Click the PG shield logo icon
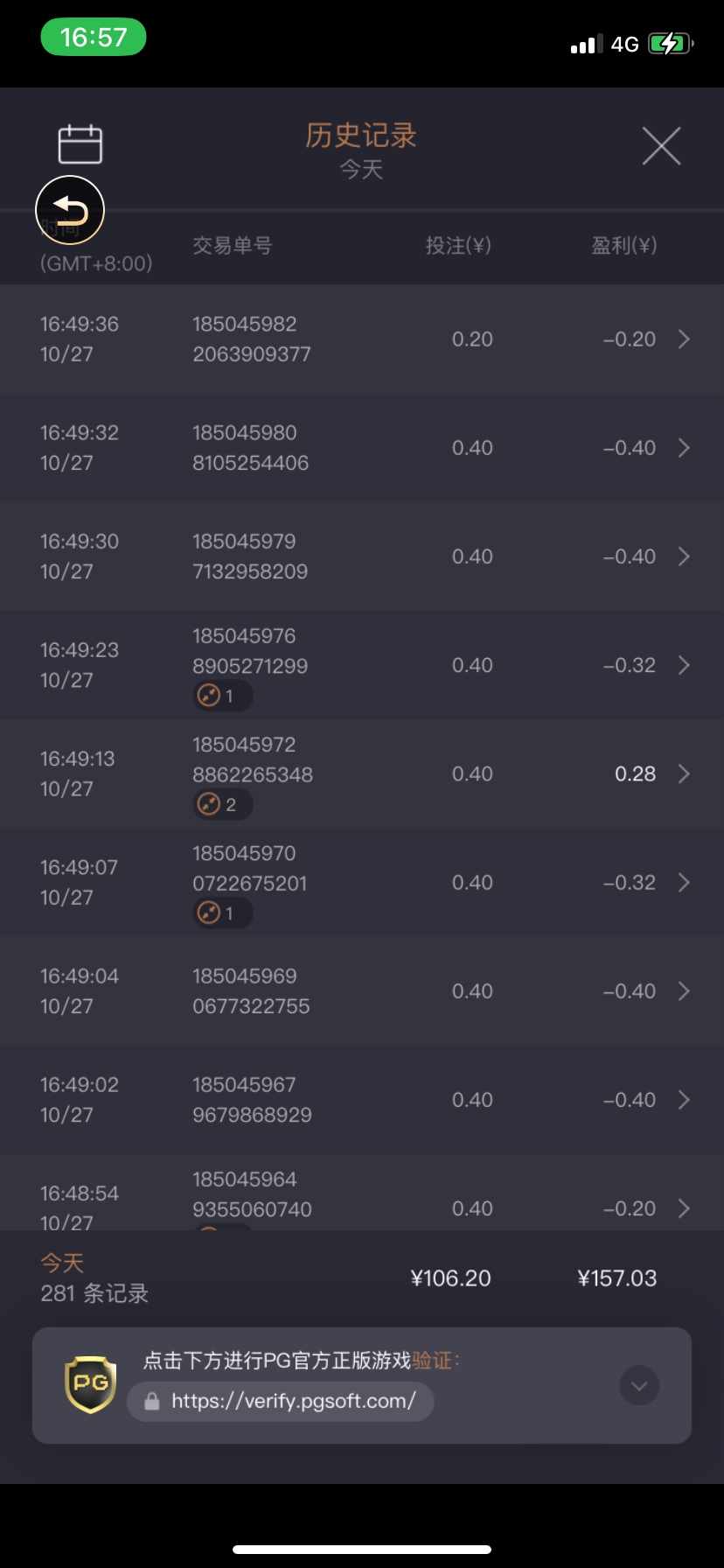The image size is (724, 1568). 91,1384
